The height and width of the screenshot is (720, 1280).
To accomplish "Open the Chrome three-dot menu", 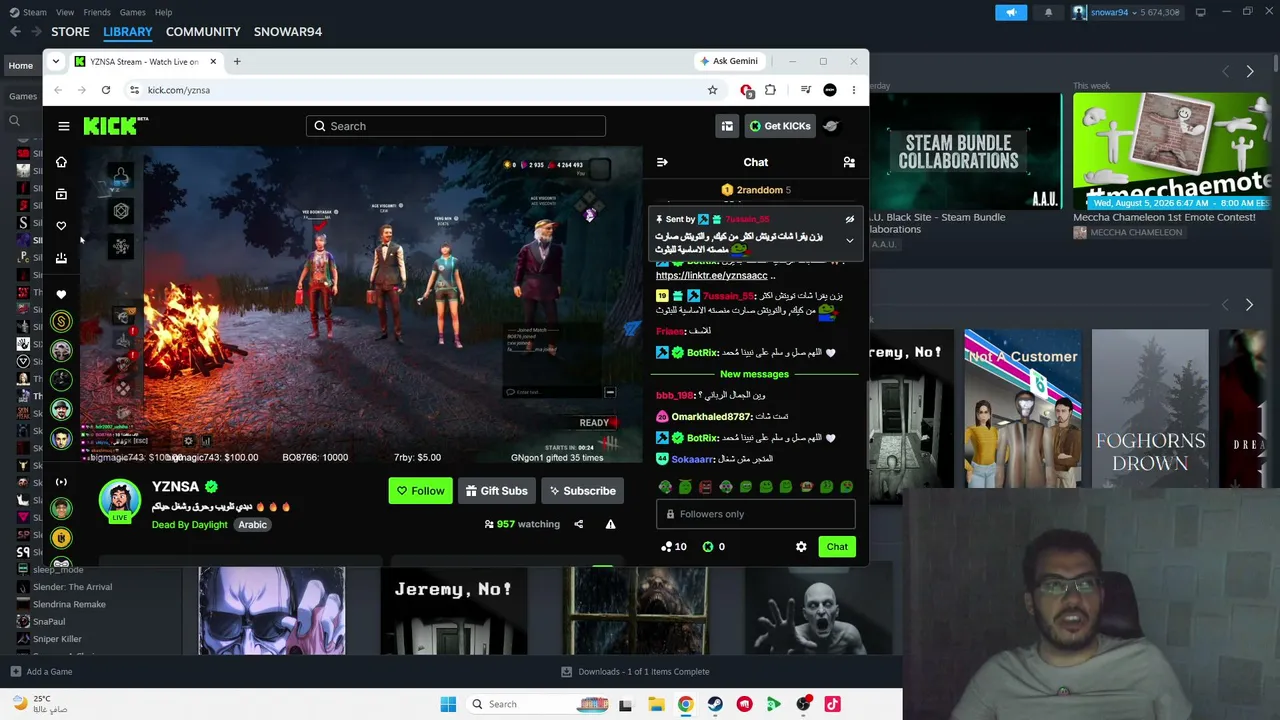I will tap(853, 90).
